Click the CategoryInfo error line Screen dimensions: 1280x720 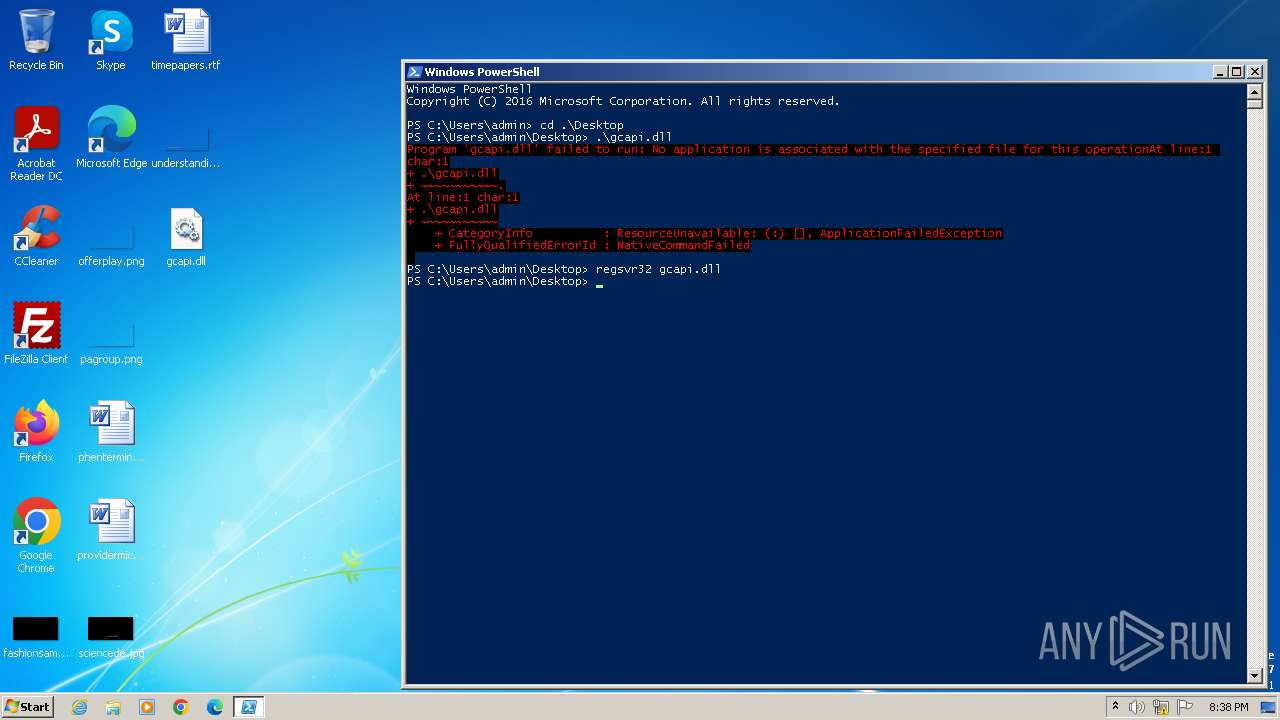coord(718,233)
